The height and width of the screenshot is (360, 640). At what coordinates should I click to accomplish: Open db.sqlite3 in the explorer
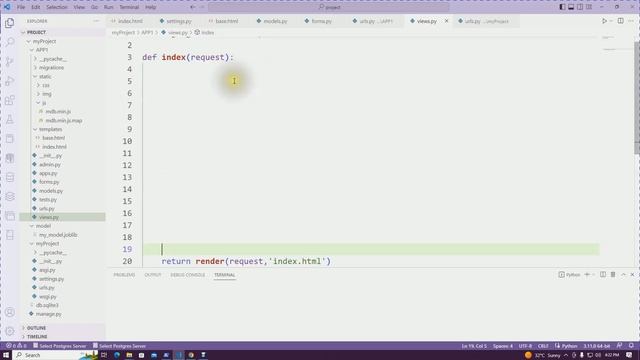click(47, 305)
